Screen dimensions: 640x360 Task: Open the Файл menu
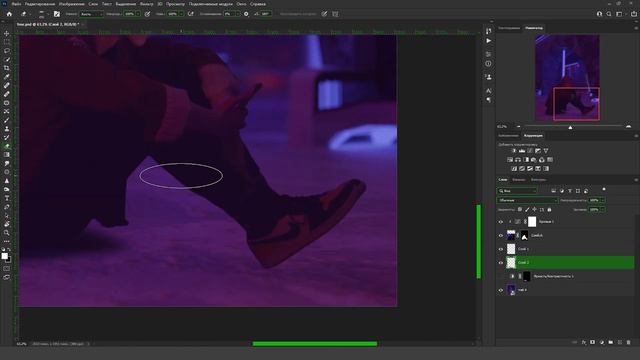point(16,4)
